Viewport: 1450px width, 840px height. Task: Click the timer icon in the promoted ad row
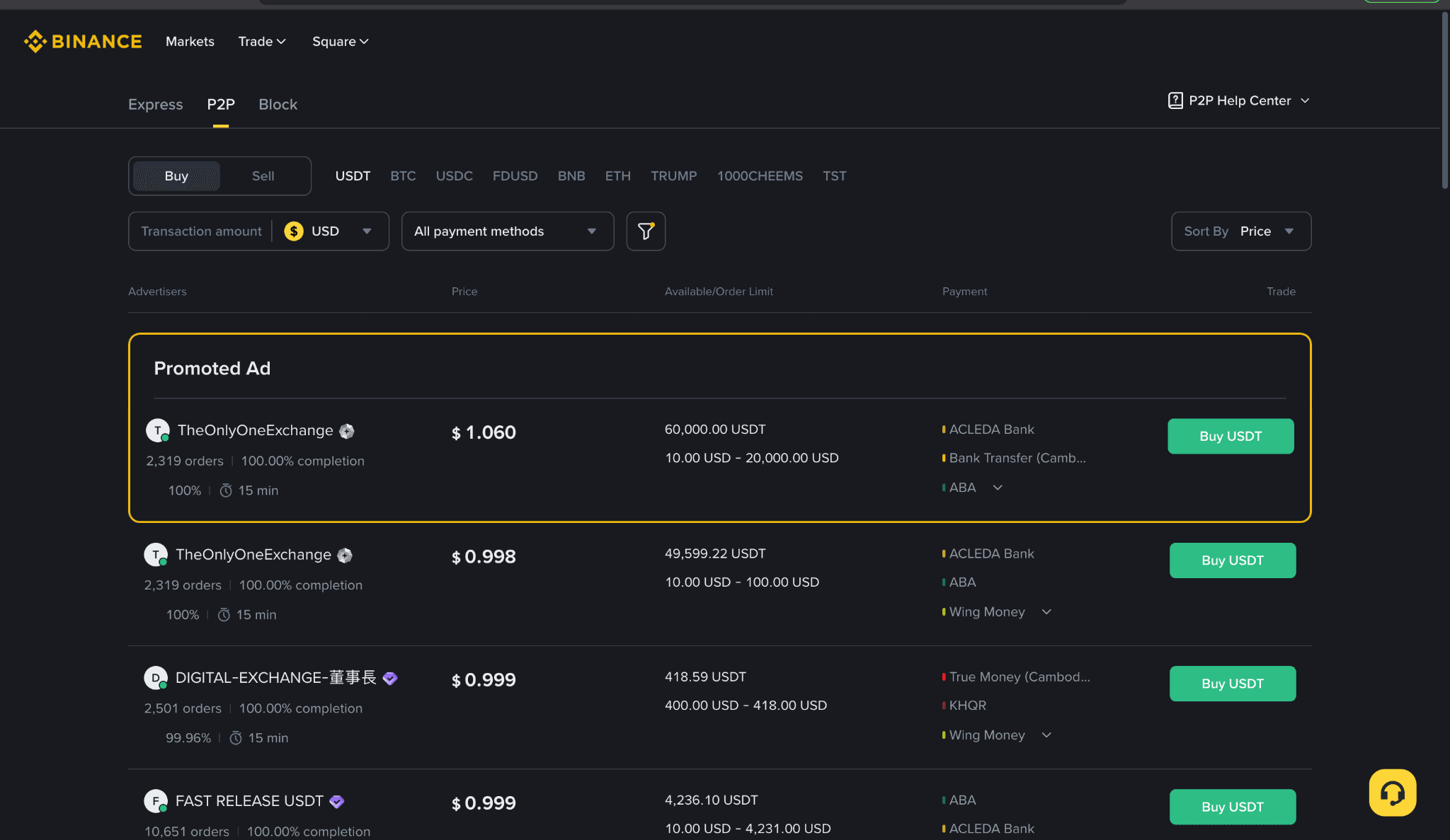pos(226,490)
